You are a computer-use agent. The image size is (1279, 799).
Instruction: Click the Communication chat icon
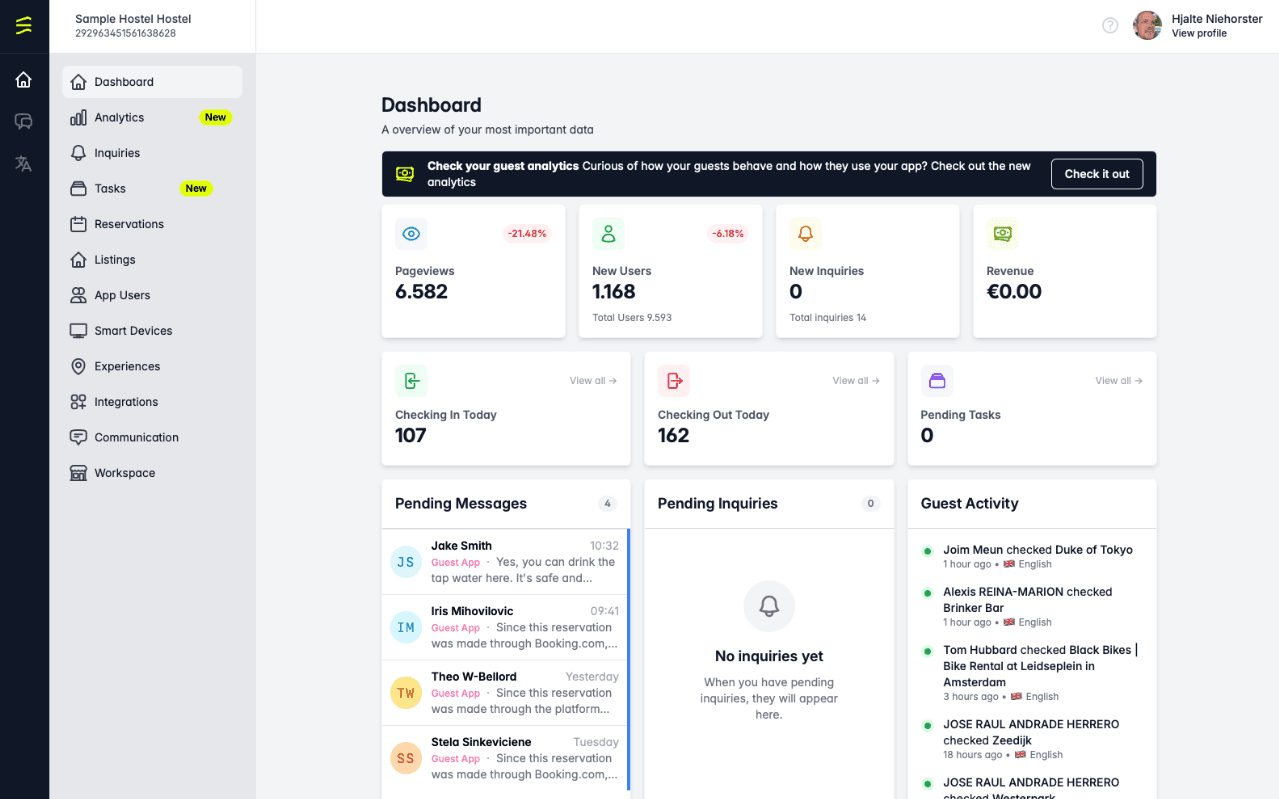click(x=78, y=437)
